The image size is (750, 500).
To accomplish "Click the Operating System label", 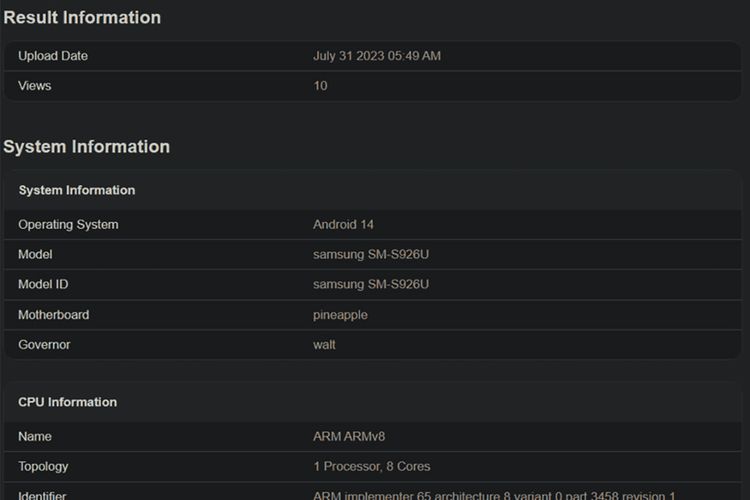I will click(68, 225).
